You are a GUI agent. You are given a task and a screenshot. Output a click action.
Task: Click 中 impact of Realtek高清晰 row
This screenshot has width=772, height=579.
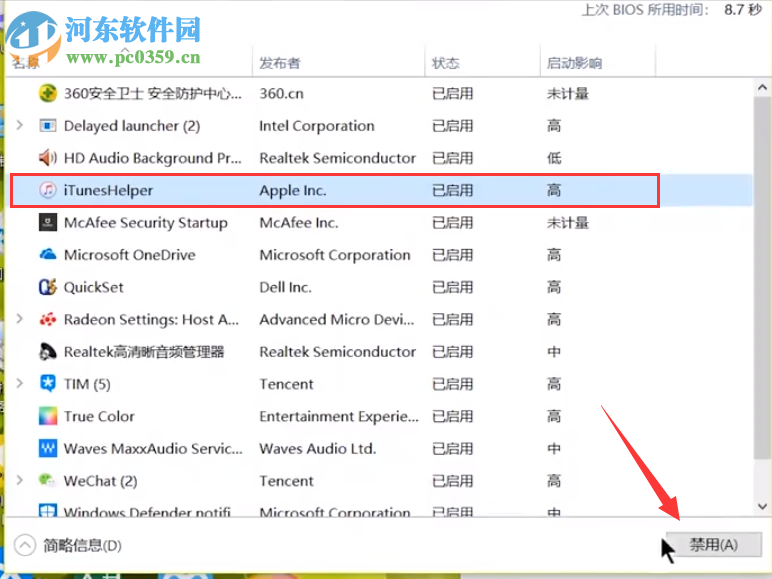point(554,352)
